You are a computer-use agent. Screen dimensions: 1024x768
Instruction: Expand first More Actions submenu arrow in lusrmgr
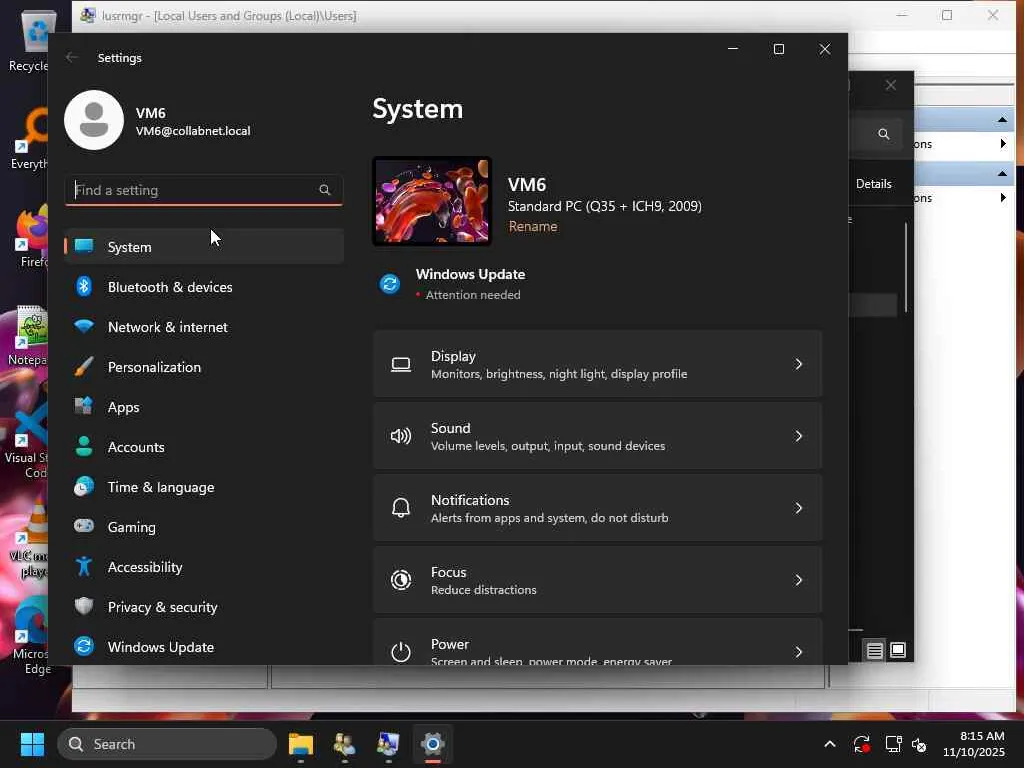tap(1003, 144)
